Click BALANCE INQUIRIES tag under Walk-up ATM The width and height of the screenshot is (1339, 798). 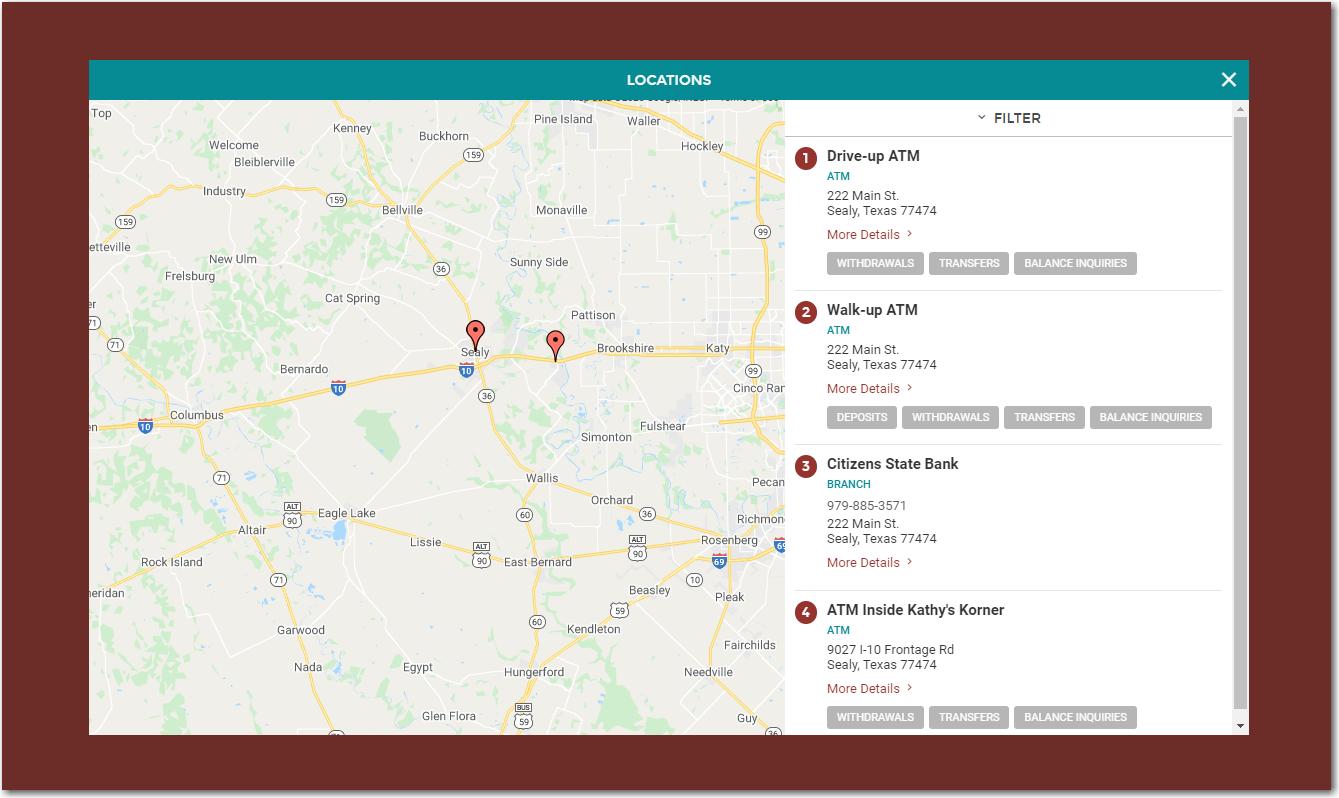[x=1151, y=417]
